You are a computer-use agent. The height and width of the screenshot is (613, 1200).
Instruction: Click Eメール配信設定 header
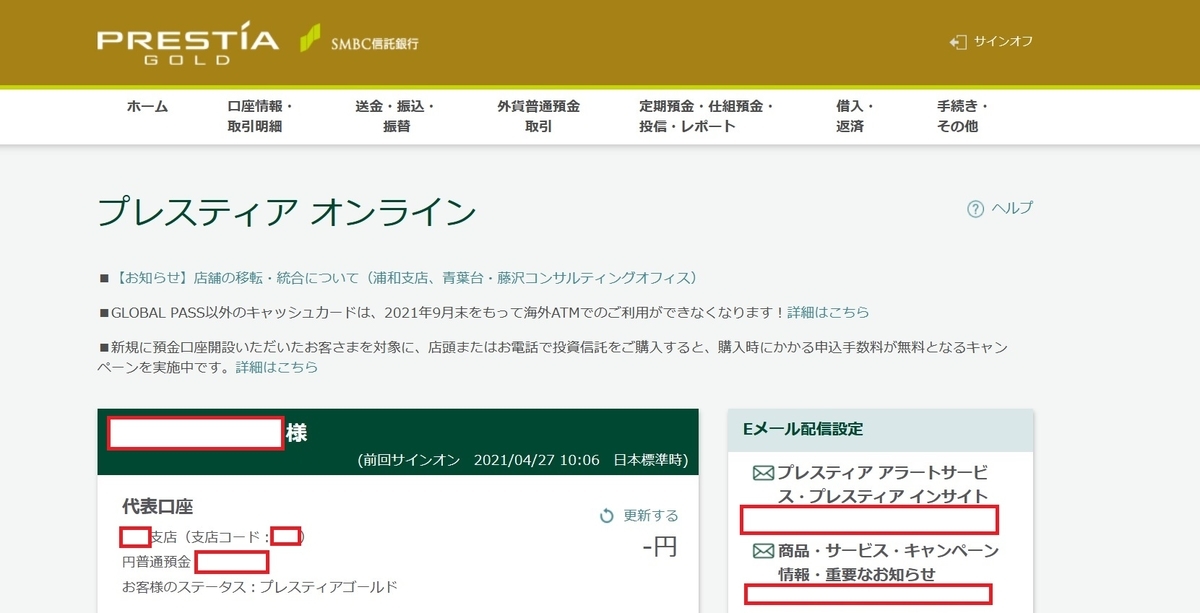(803, 429)
